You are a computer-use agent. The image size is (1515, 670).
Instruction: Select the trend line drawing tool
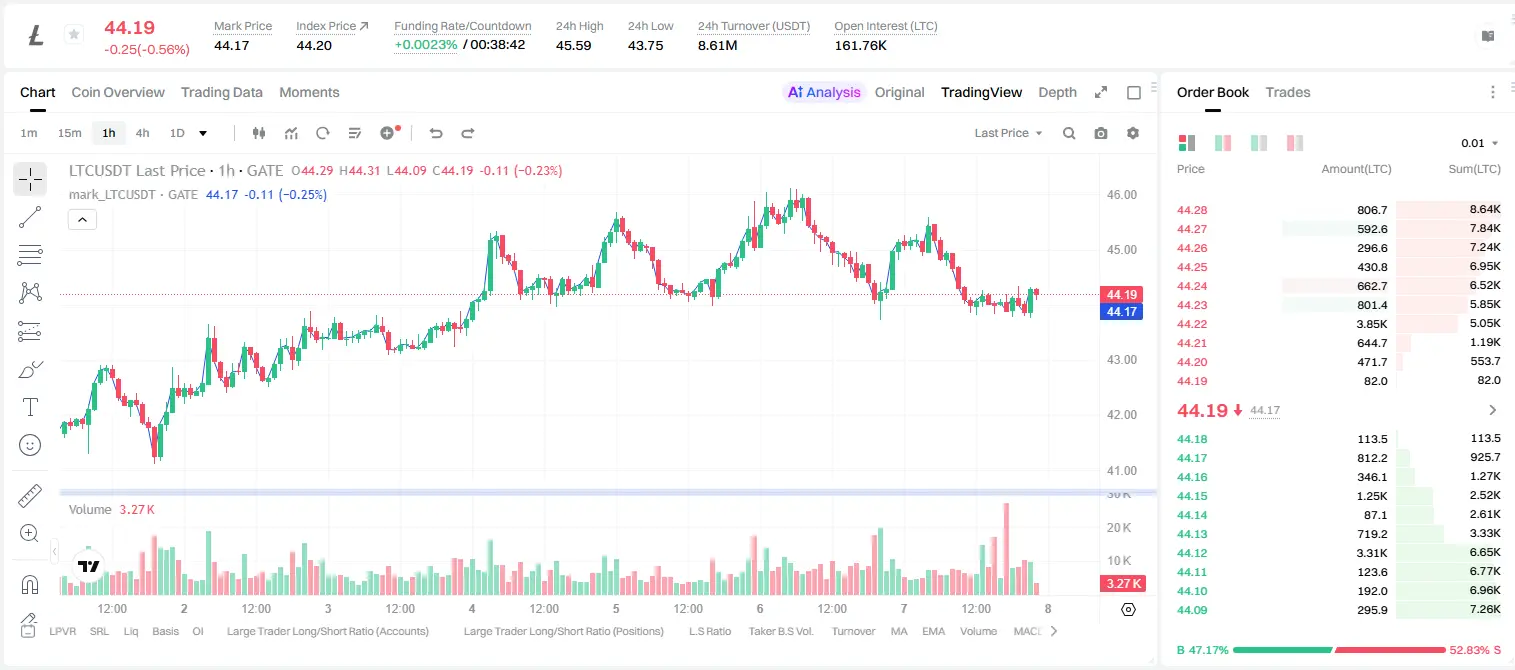30,217
